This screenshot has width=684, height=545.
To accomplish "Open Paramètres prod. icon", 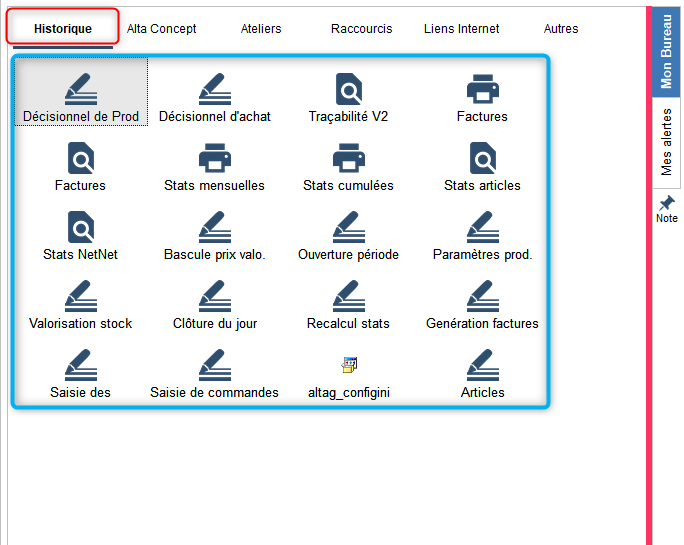I will pyautogui.click(x=482, y=228).
